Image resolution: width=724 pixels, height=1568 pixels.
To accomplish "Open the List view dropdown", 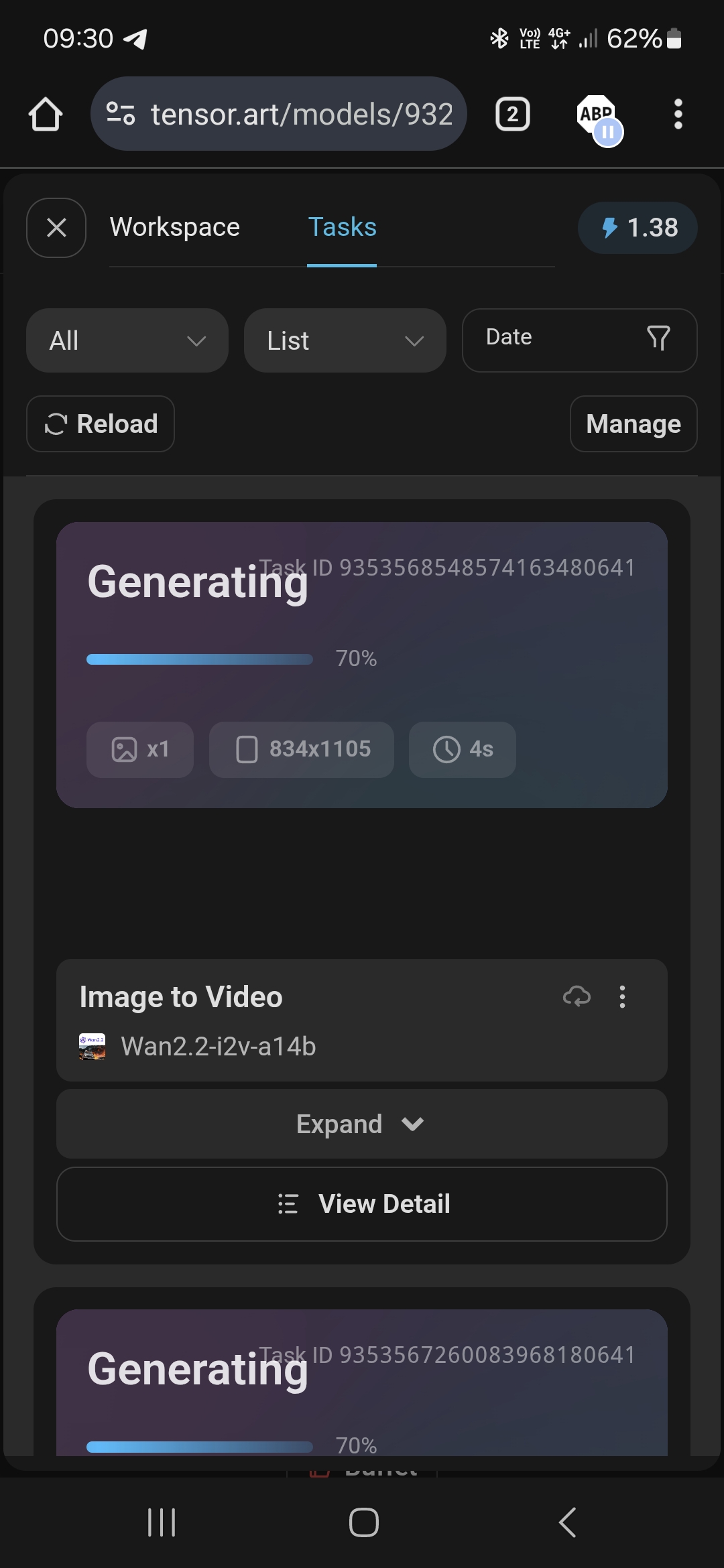I will coord(345,340).
